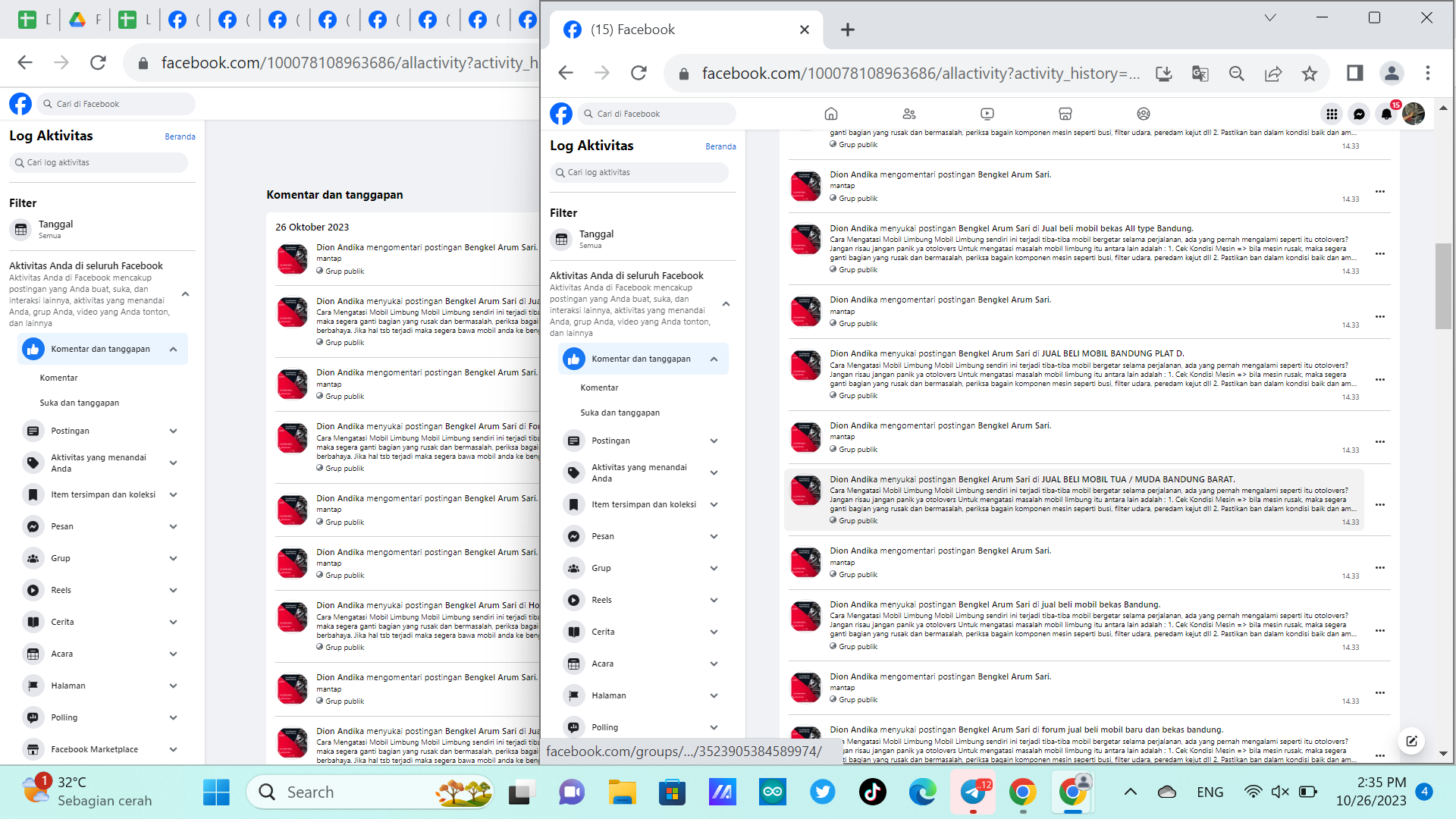This screenshot has width=1456, height=819.
Task: Open Messenger icon in right window
Action: tap(1359, 114)
